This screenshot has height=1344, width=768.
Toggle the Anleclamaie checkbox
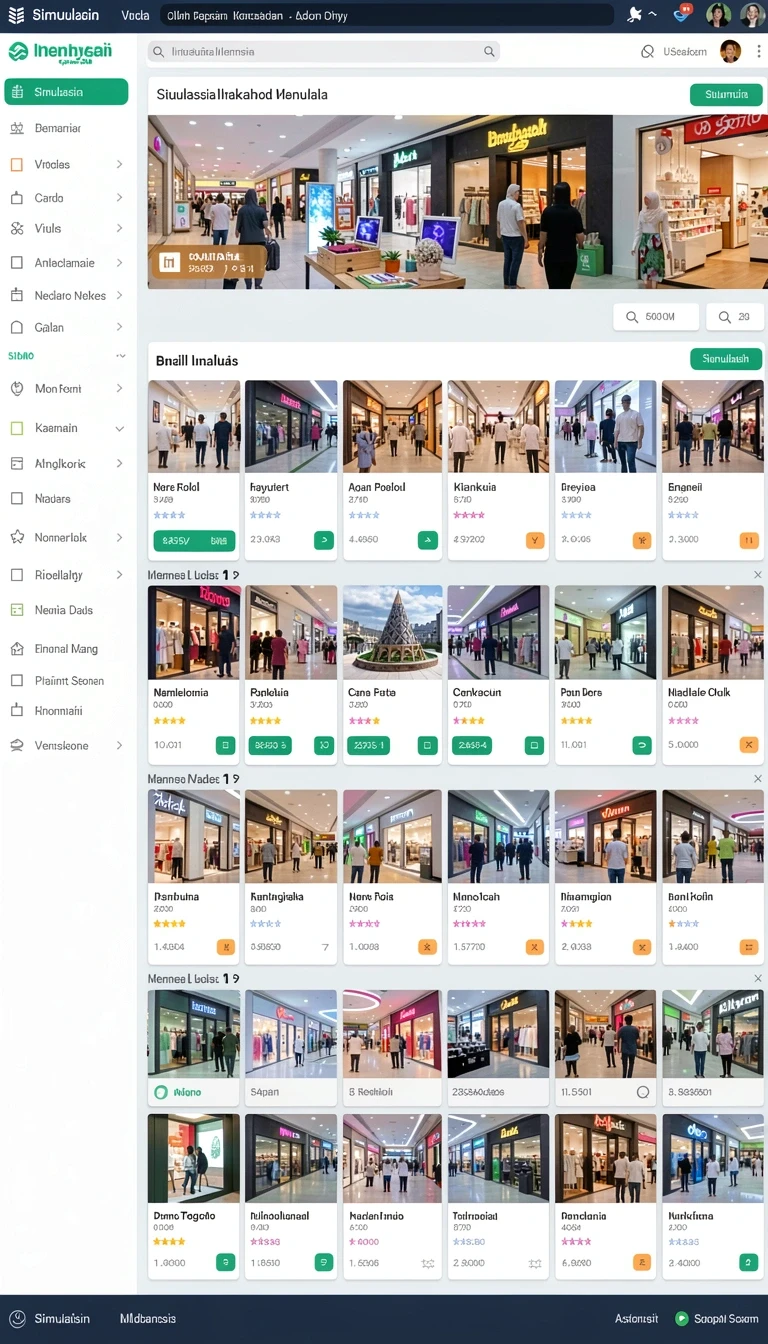coord(16,263)
